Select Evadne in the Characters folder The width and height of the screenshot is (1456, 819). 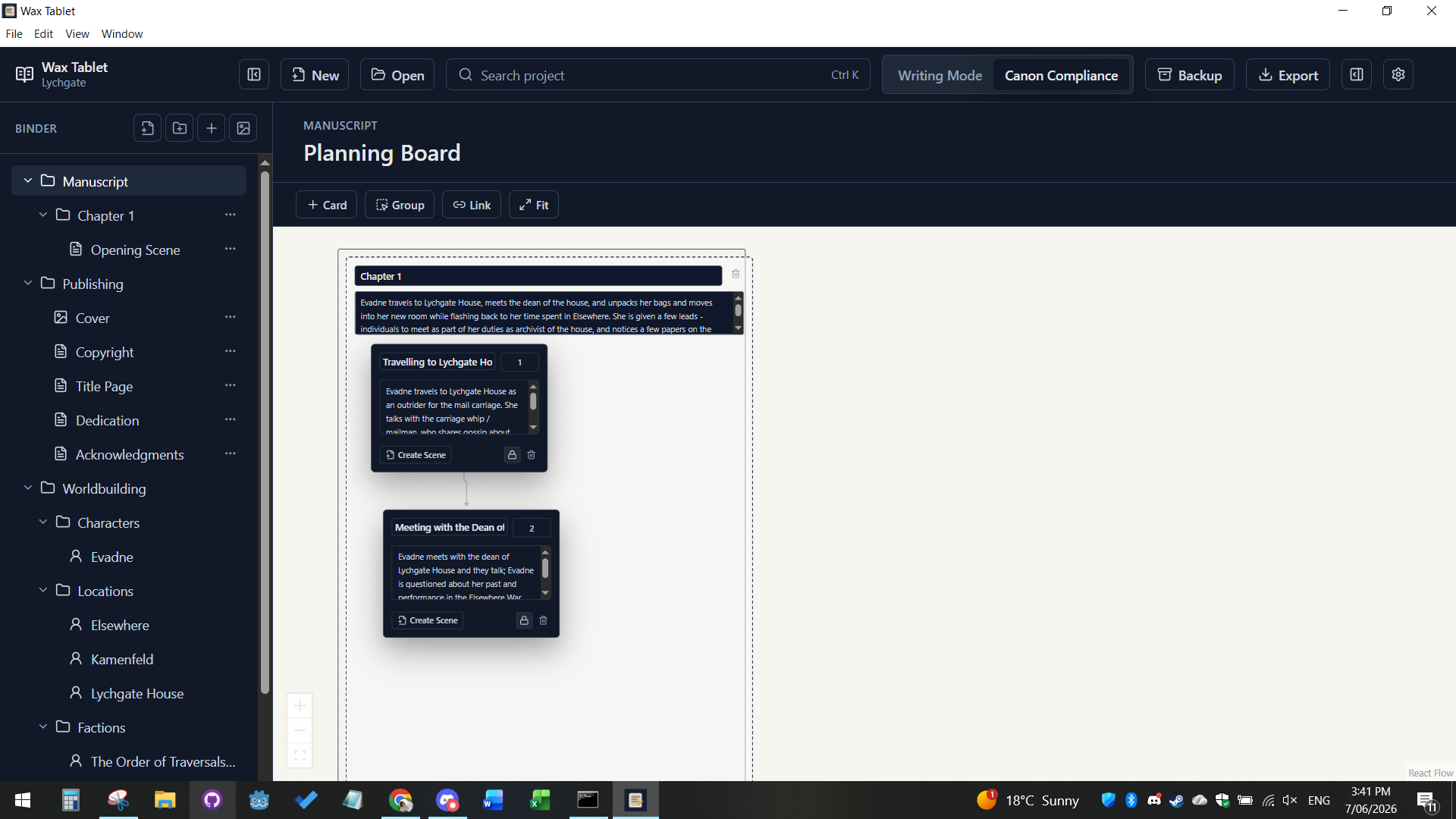(111, 557)
